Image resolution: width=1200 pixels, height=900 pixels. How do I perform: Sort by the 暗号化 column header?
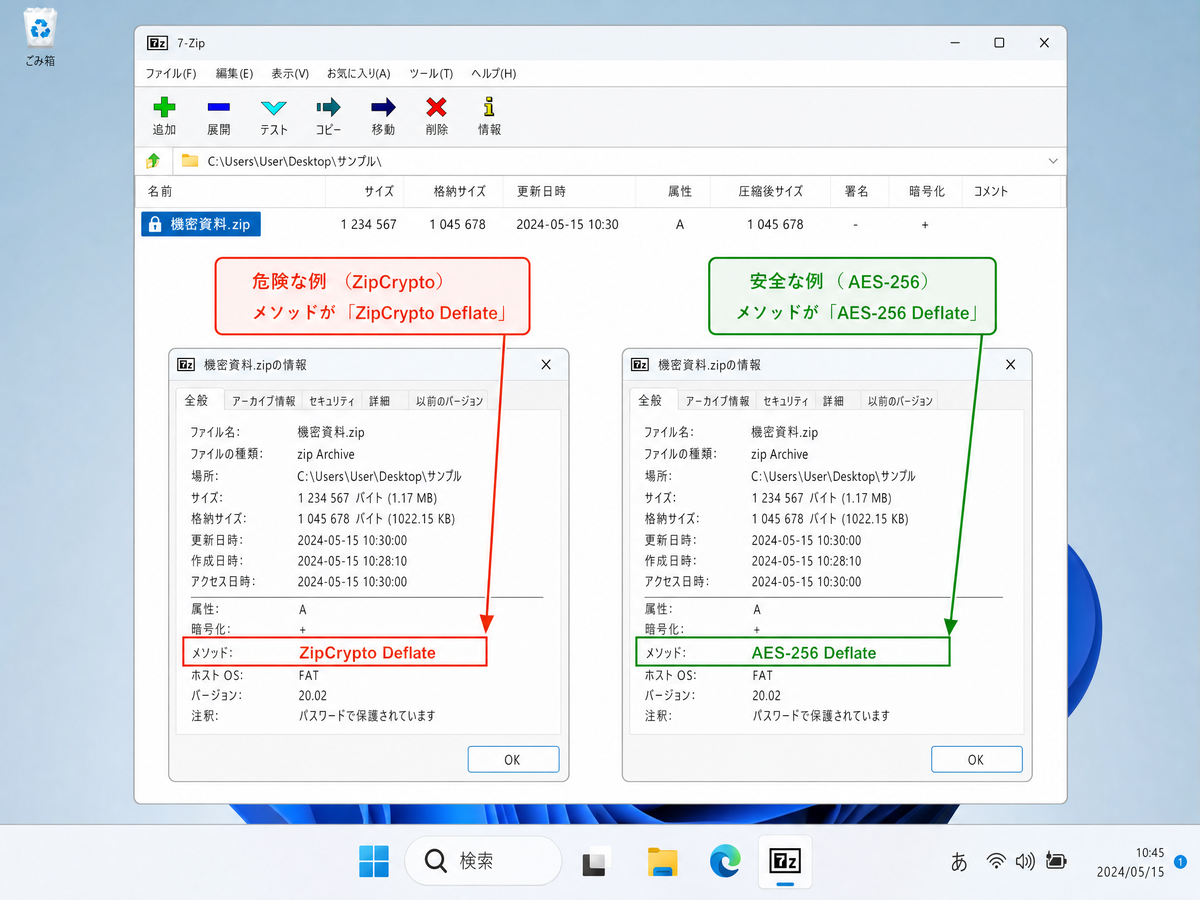[x=925, y=191]
